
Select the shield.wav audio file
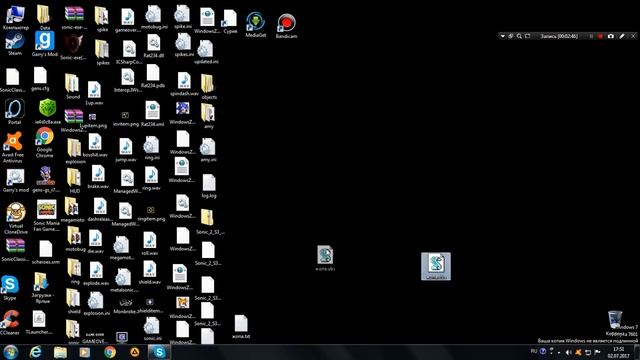[150, 273]
